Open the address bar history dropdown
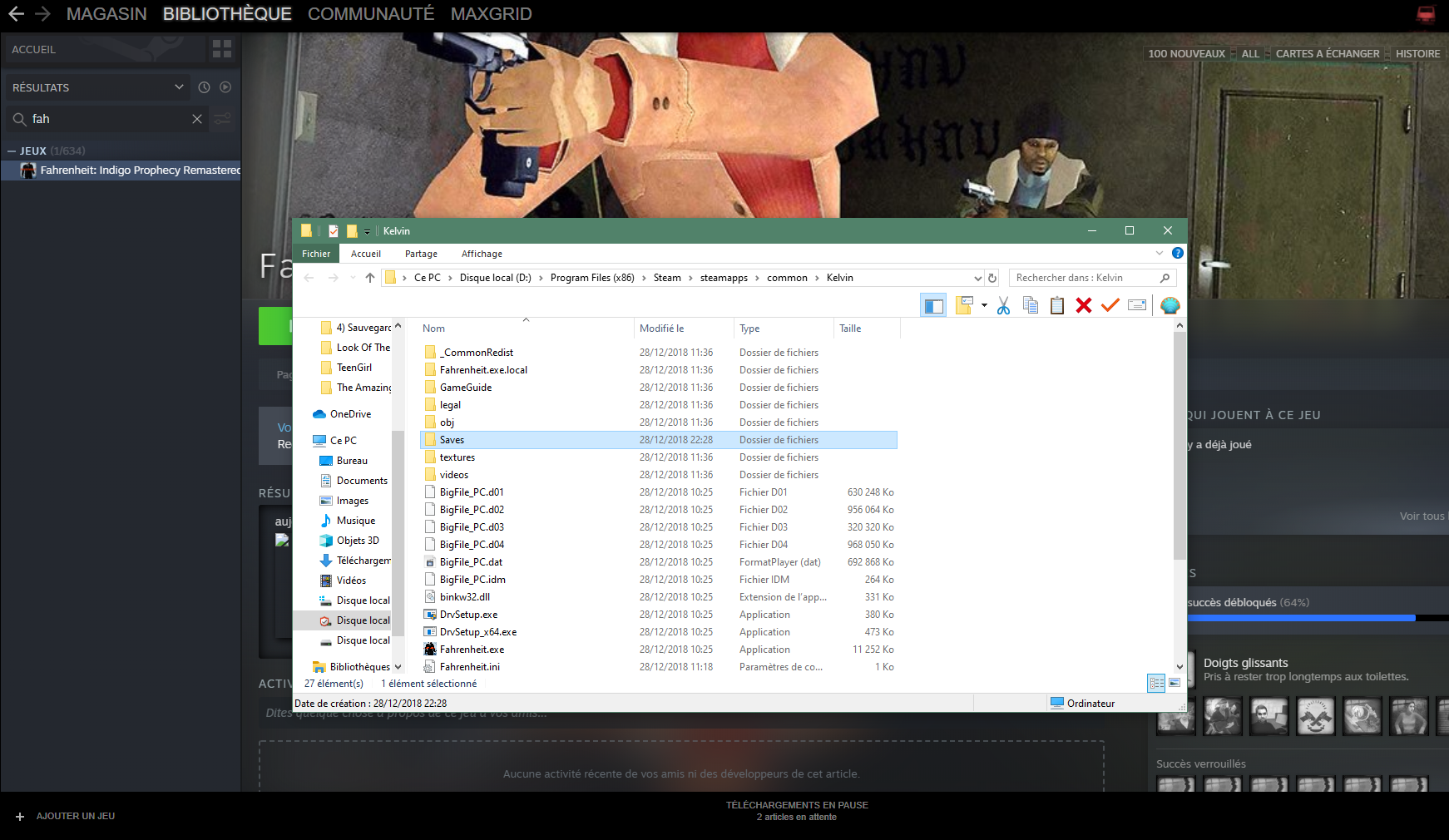The image size is (1449, 840). (978, 278)
